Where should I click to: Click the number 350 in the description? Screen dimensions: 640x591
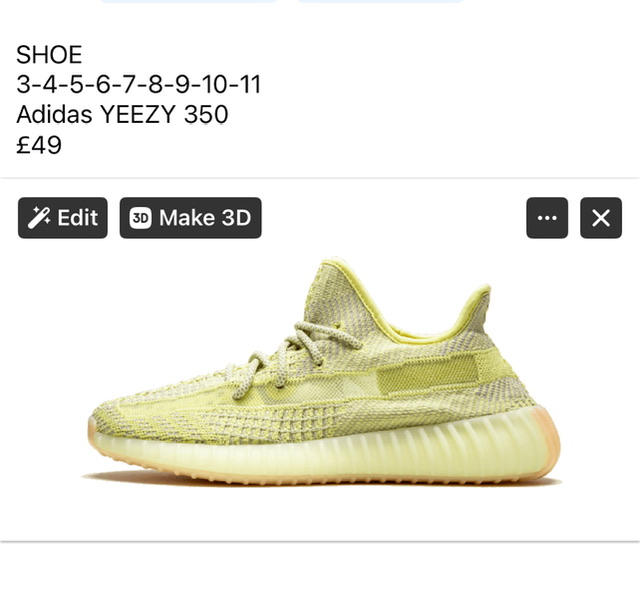coord(206,114)
